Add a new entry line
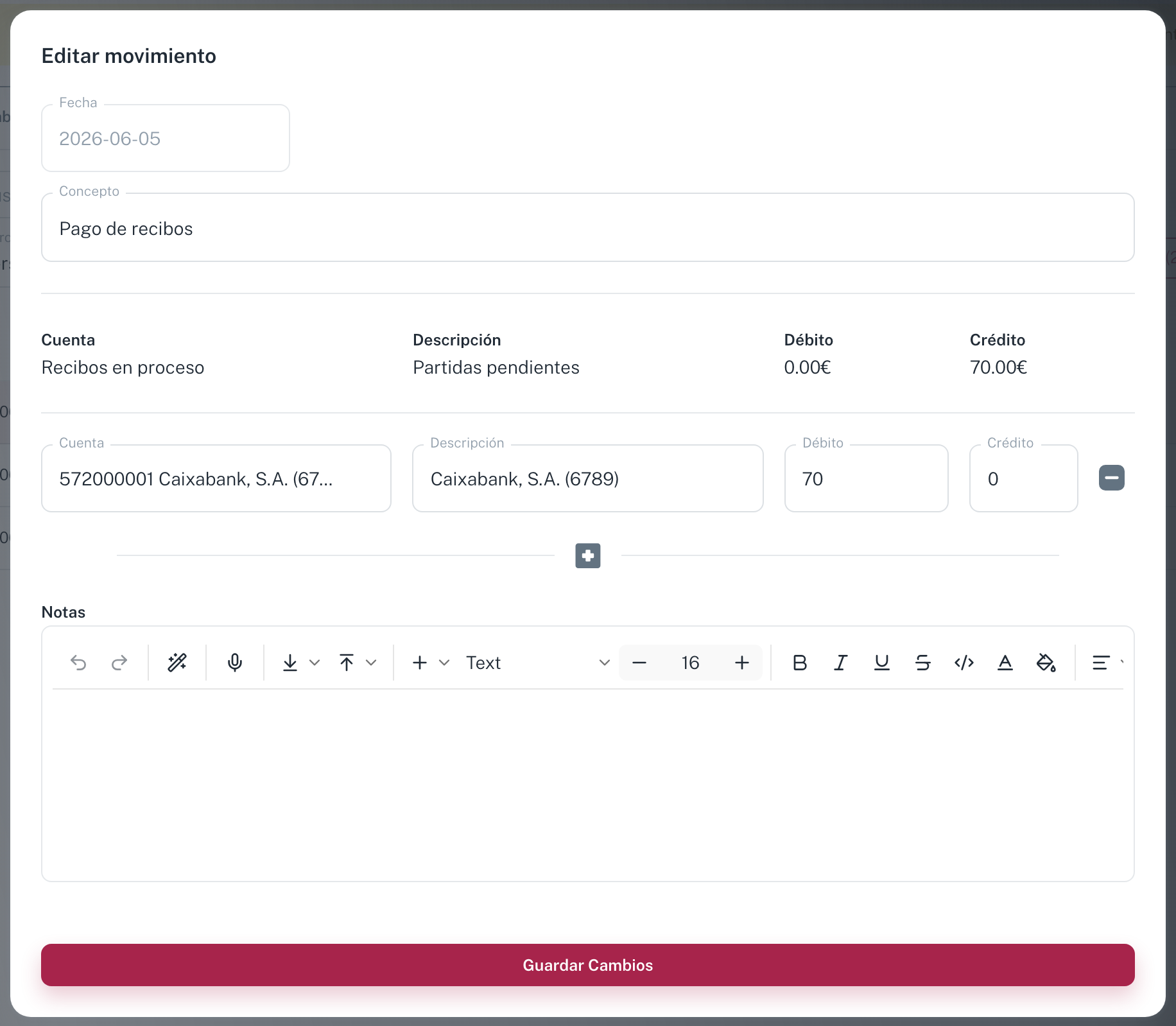 point(588,555)
